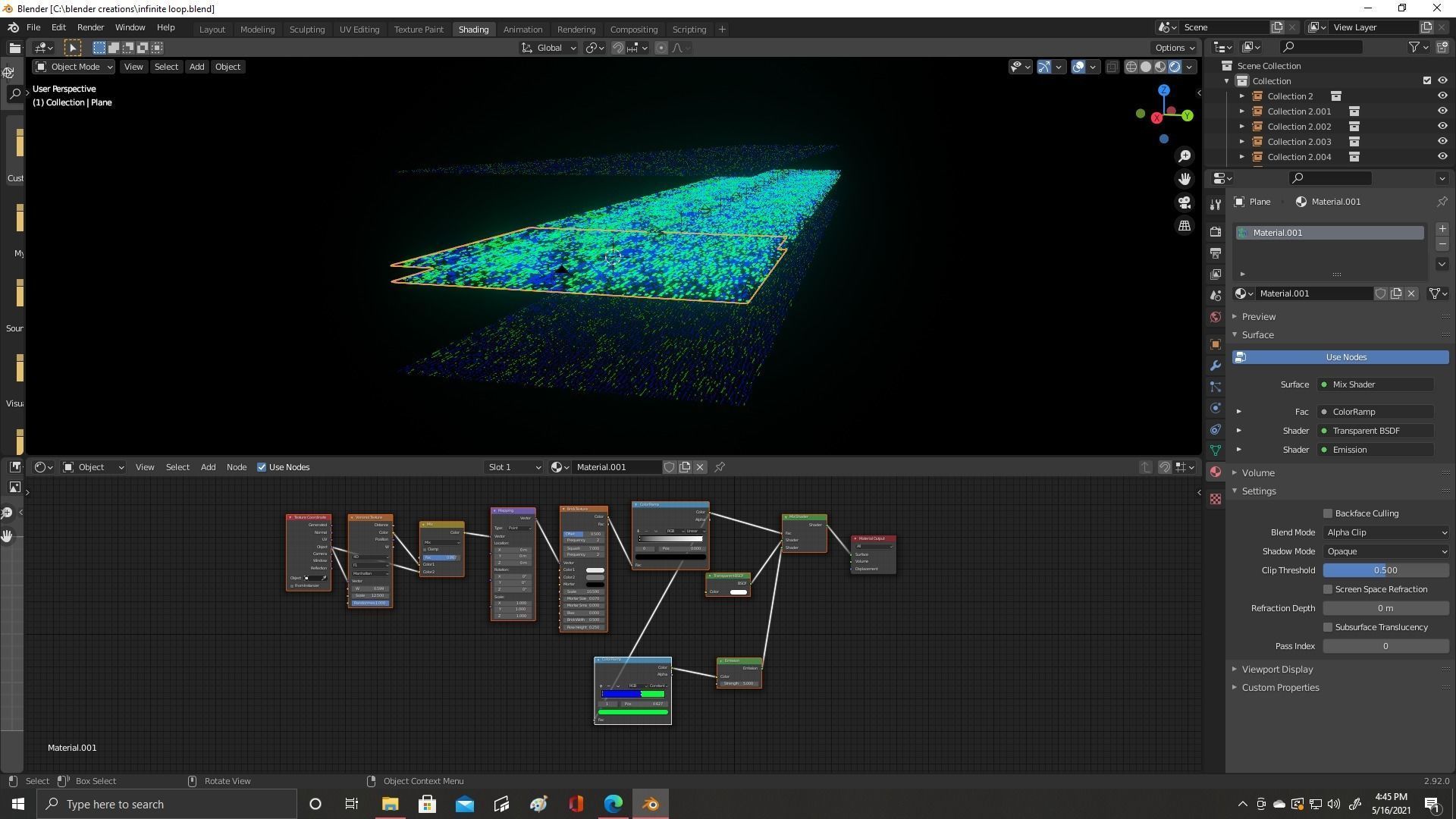Image resolution: width=1456 pixels, height=819 pixels.
Task: Expand the Collection 2.004 tree item
Action: (1241, 157)
